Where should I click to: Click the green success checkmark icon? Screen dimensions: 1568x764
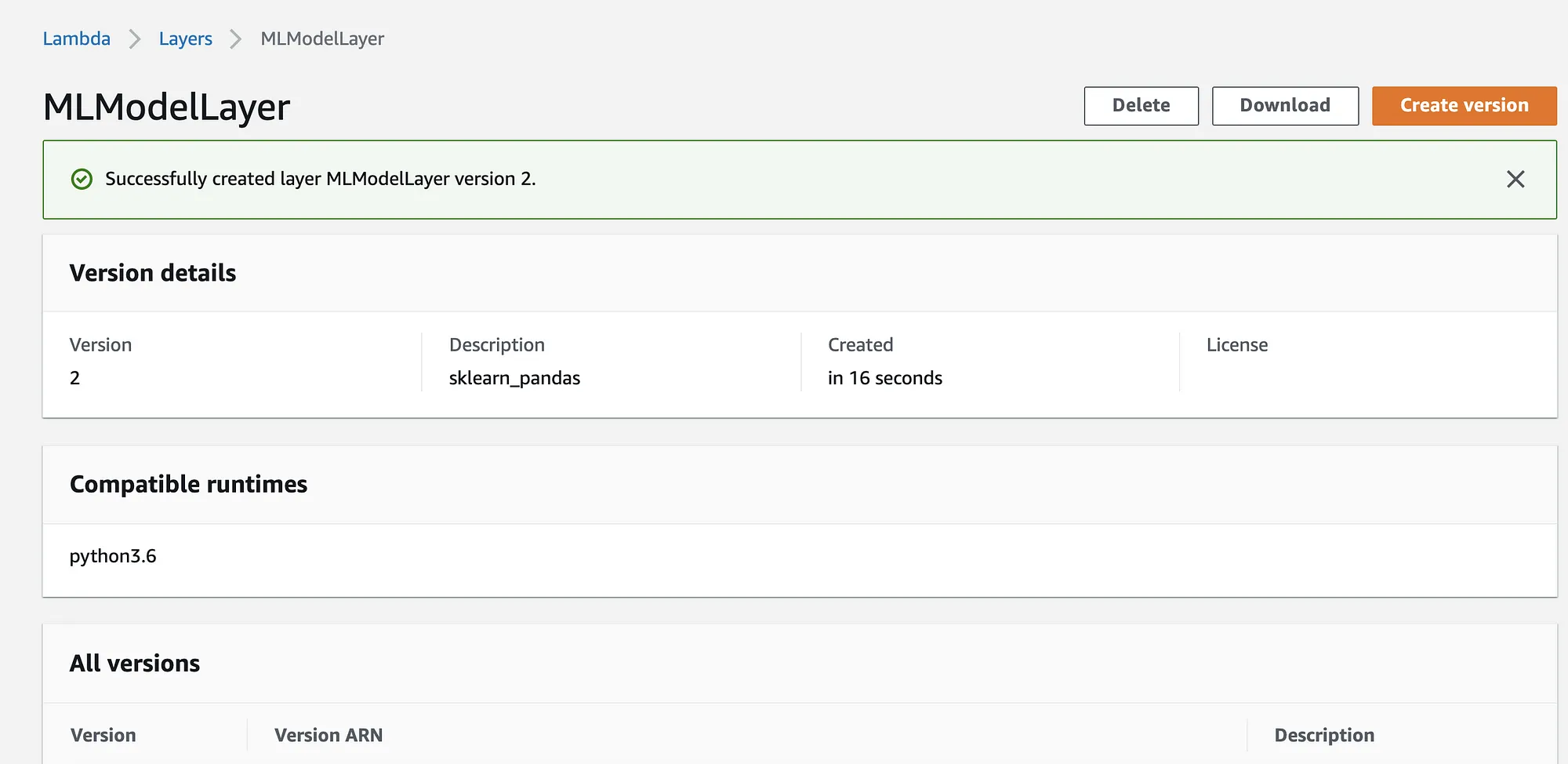82,180
